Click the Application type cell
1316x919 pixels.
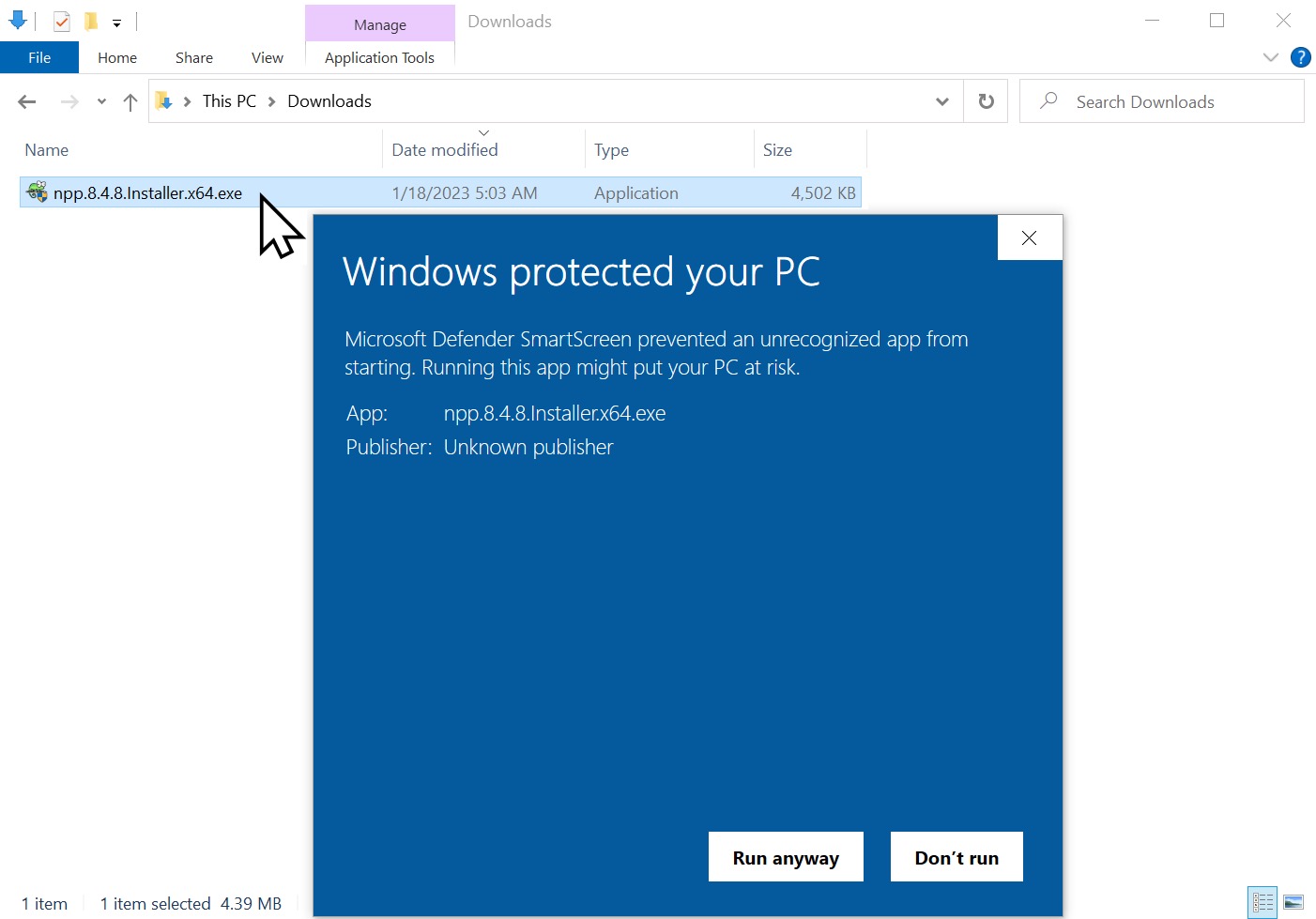[636, 193]
